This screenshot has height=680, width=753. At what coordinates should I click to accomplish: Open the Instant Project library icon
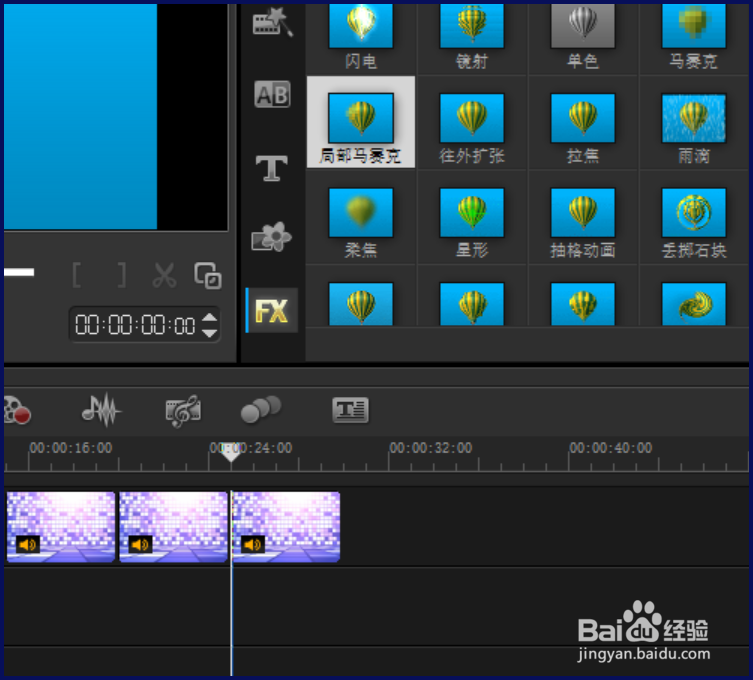pyautogui.click(x=272, y=22)
